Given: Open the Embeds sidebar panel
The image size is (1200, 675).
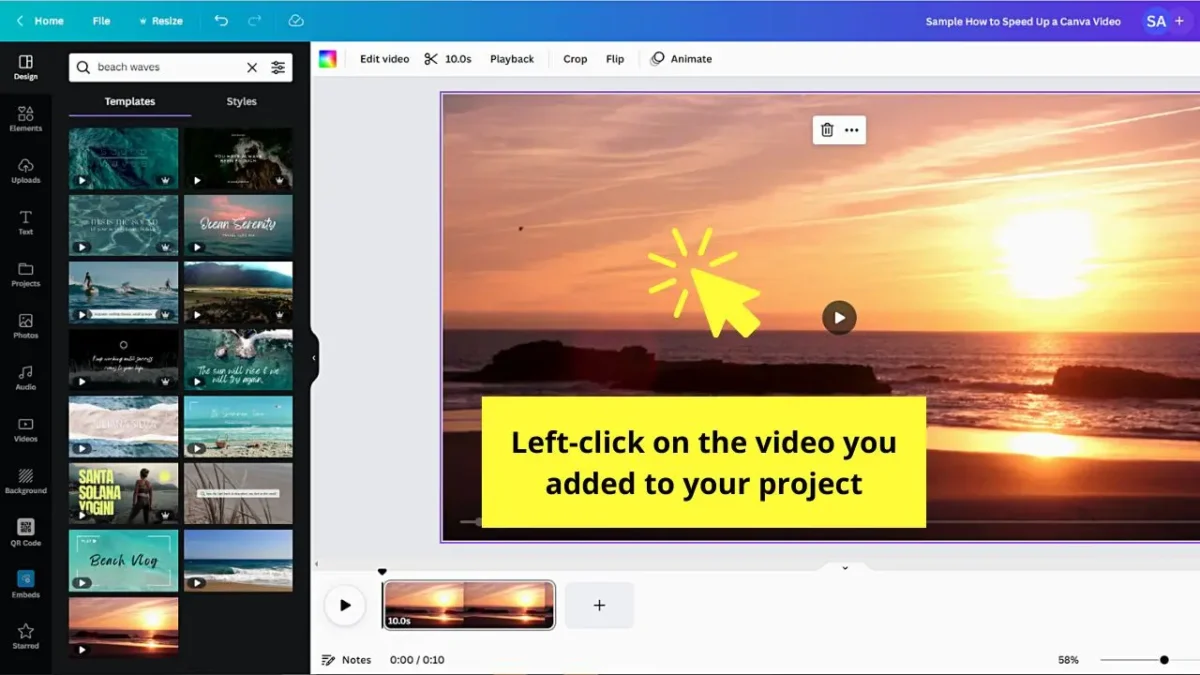Looking at the screenshot, I should click(26, 585).
